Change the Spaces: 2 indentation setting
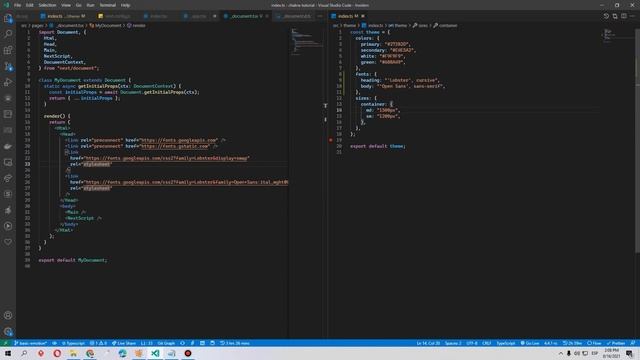This screenshot has width=640, height=360. click(453, 343)
